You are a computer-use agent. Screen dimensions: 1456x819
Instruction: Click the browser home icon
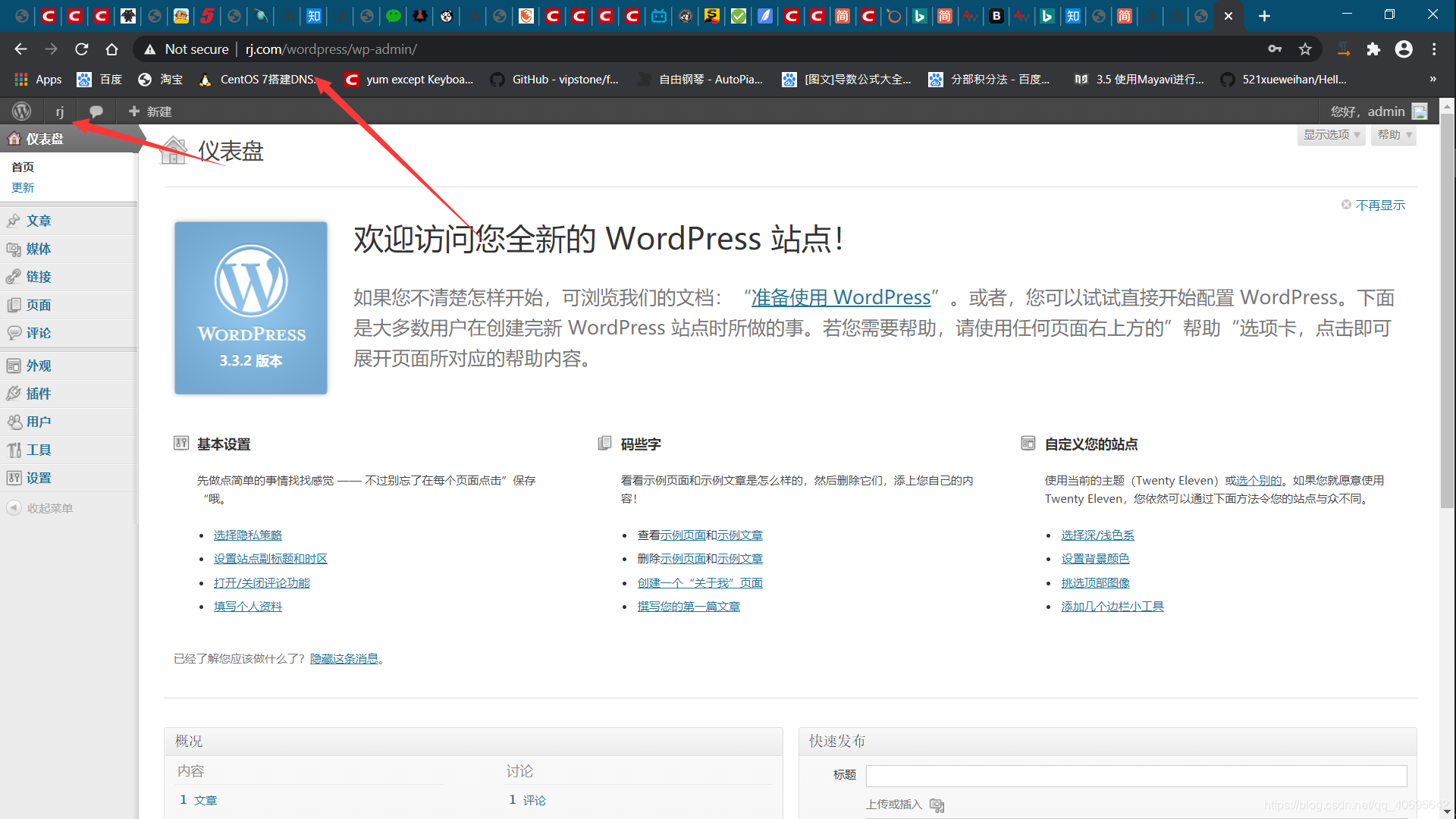click(111, 49)
